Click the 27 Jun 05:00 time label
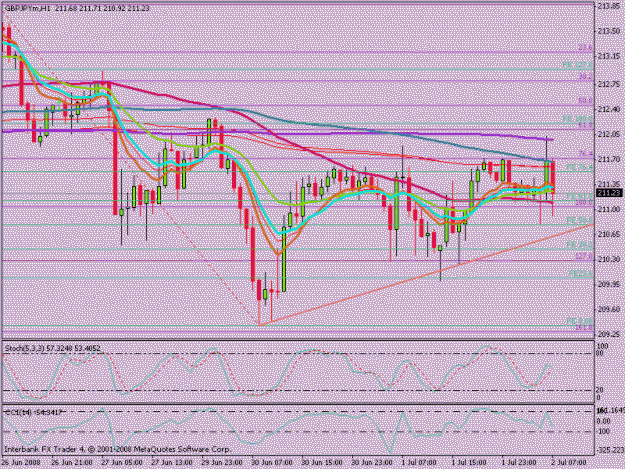 tap(122, 463)
